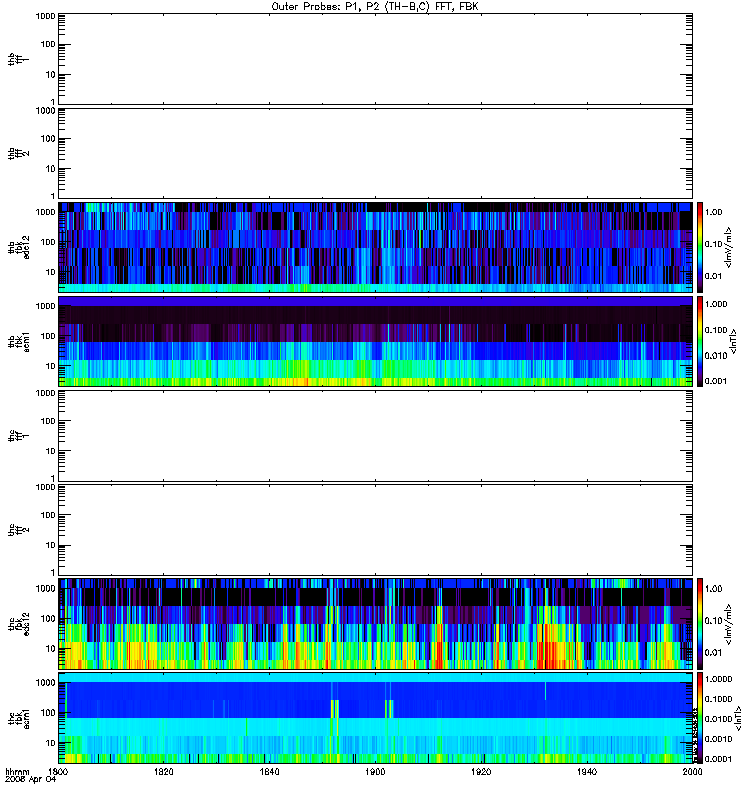Click the '0.0010' value on thc scm1 color bar
750x800 pixels.
pyautogui.click(x=718, y=739)
